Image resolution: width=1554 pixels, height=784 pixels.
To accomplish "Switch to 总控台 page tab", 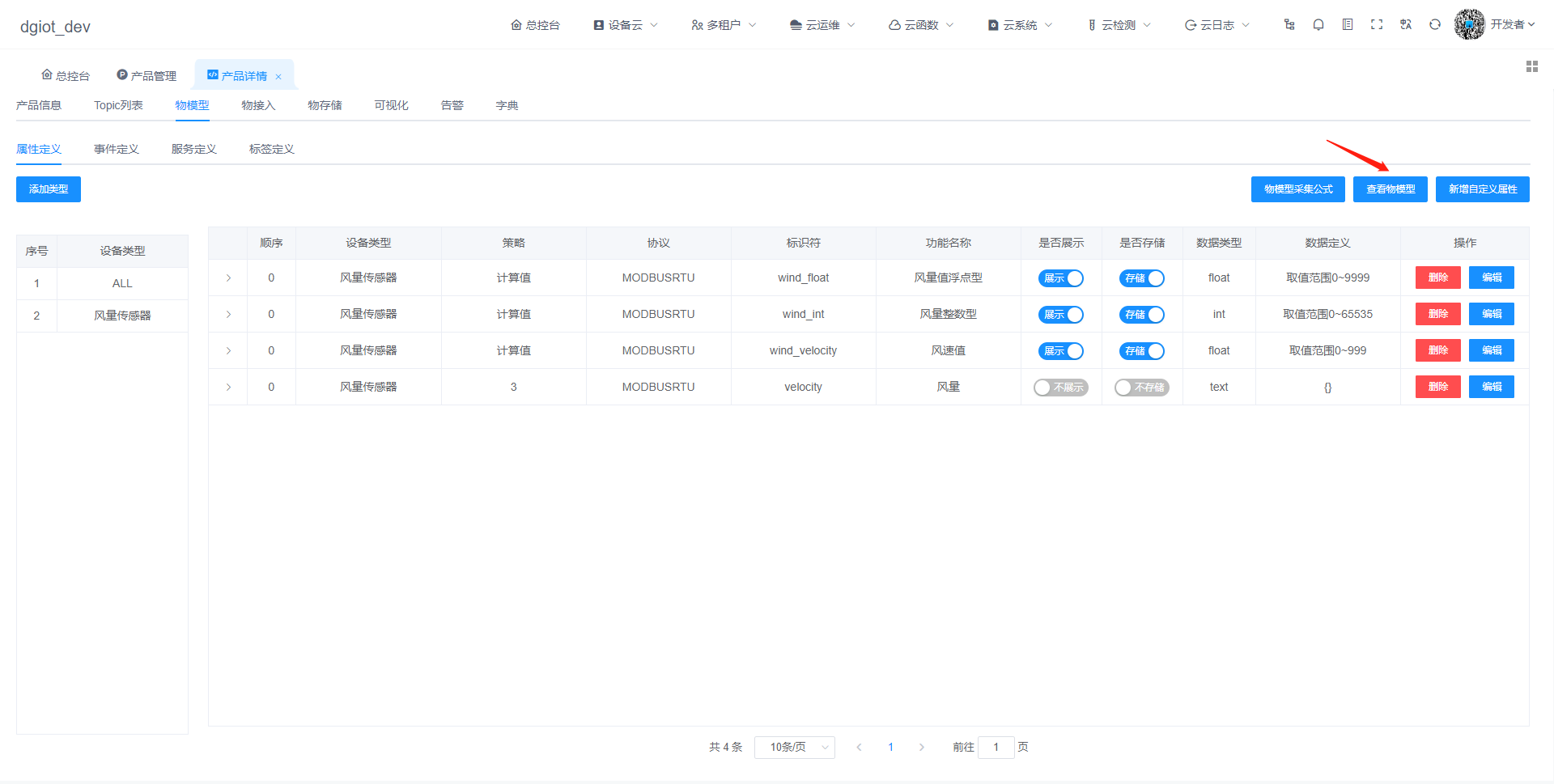I will (x=66, y=75).
